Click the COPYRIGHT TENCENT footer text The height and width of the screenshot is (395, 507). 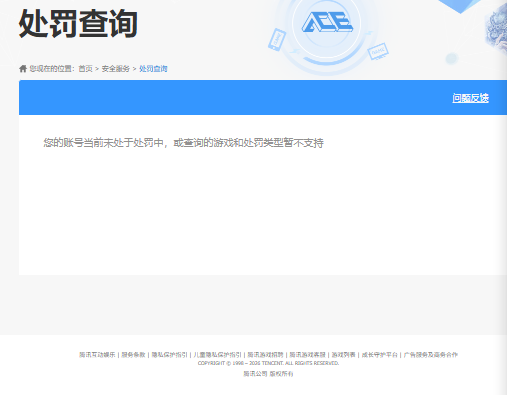pyautogui.click(x=268, y=363)
